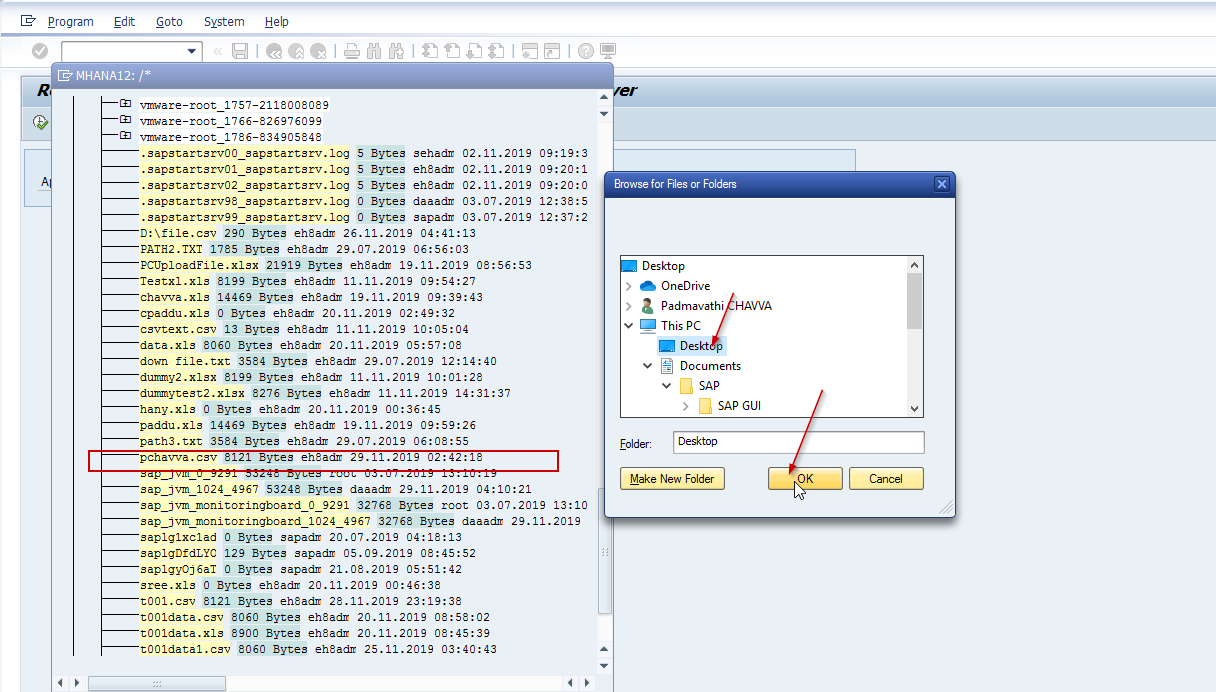Open the System menu

coord(223,21)
